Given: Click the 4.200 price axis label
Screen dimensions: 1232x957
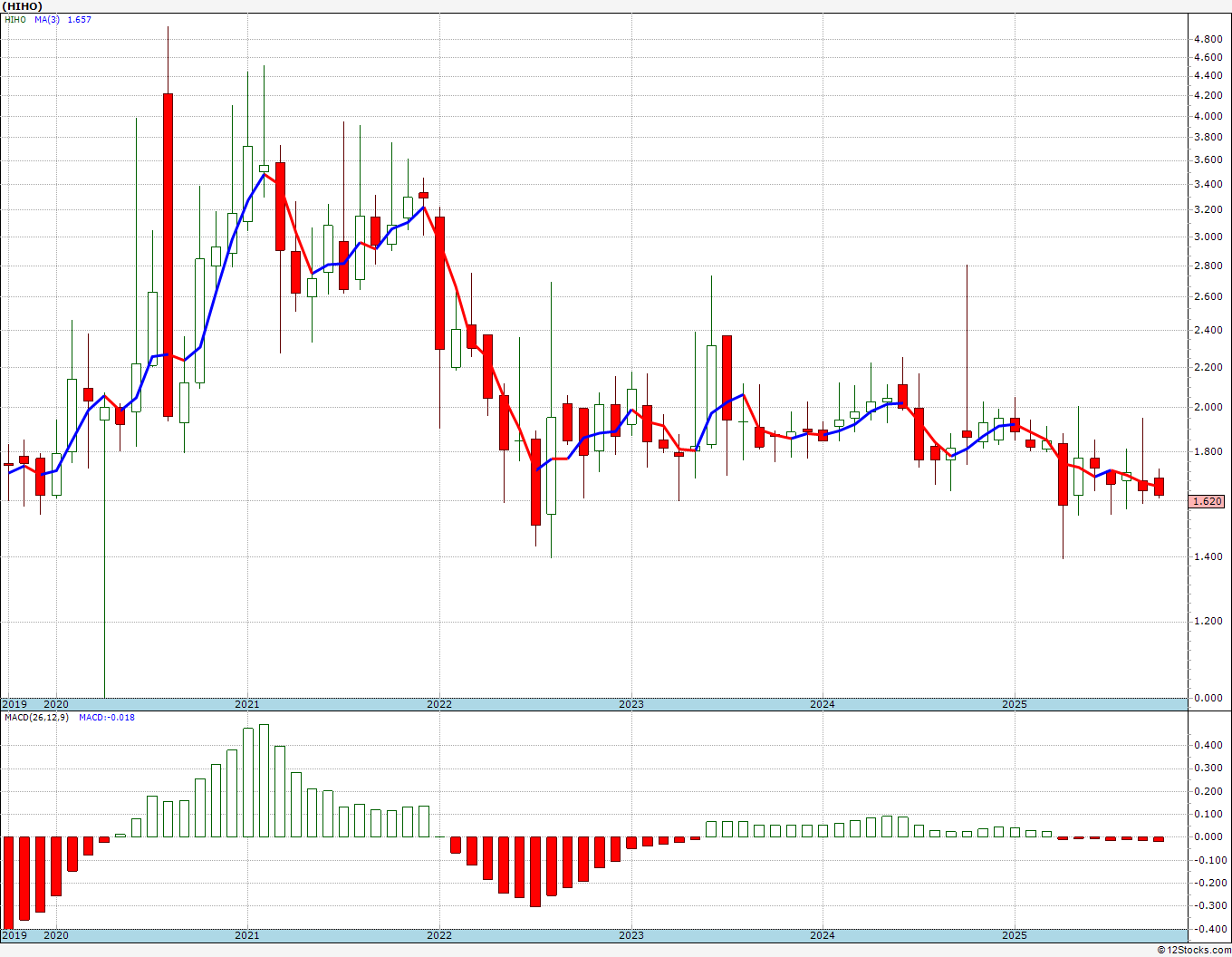Looking at the screenshot, I should coord(1208,96).
